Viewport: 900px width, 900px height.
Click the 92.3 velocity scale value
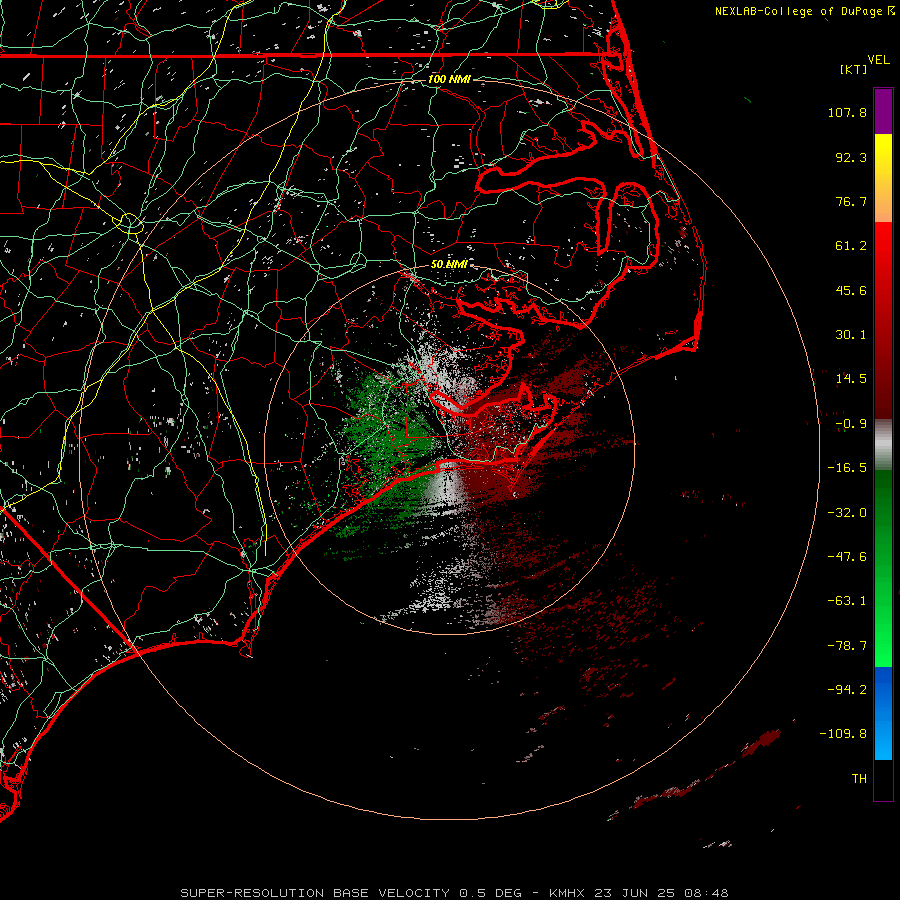pyautogui.click(x=851, y=157)
